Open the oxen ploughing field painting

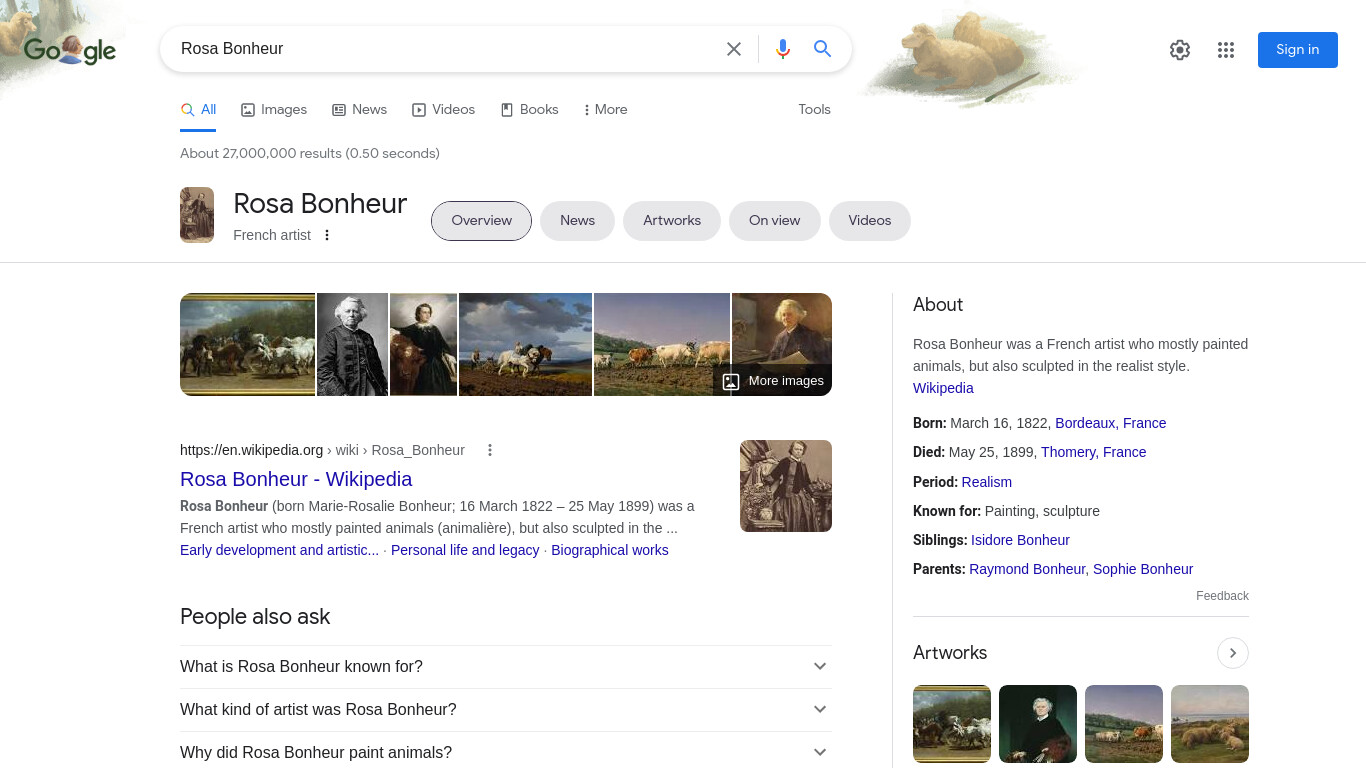tap(662, 344)
